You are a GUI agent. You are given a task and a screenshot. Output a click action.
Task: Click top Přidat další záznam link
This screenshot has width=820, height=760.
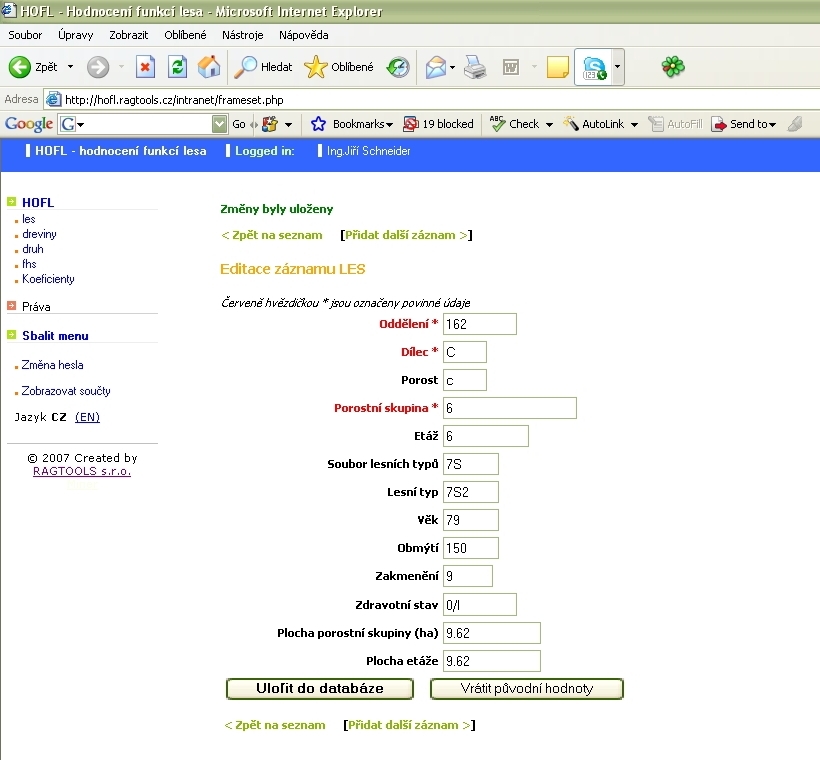click(406, 235)
